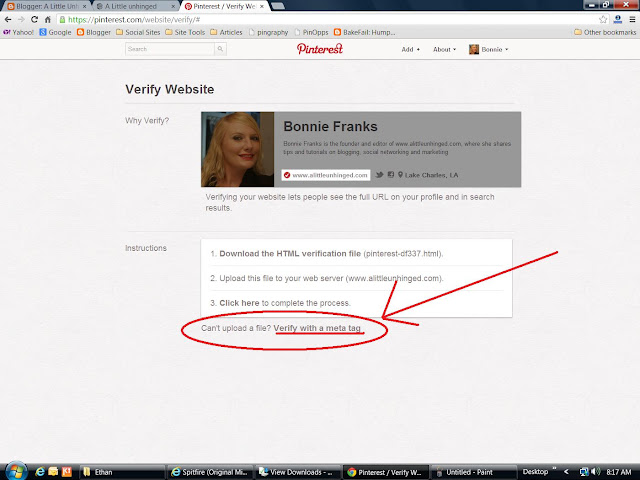Go to browser home icon
The height and width of the screenshot is (480, 640).
coord(48,19)
